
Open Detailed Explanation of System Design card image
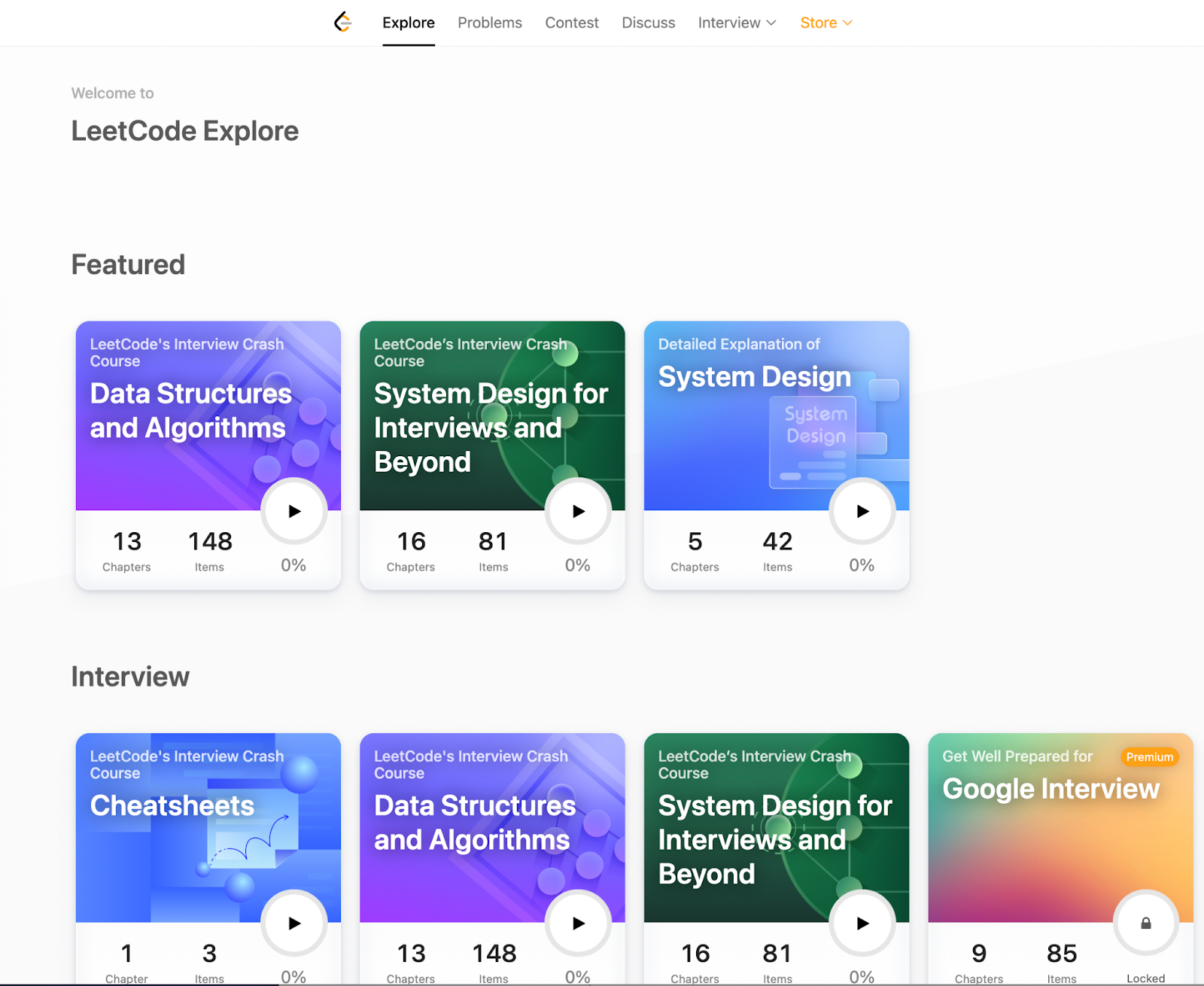777,415
